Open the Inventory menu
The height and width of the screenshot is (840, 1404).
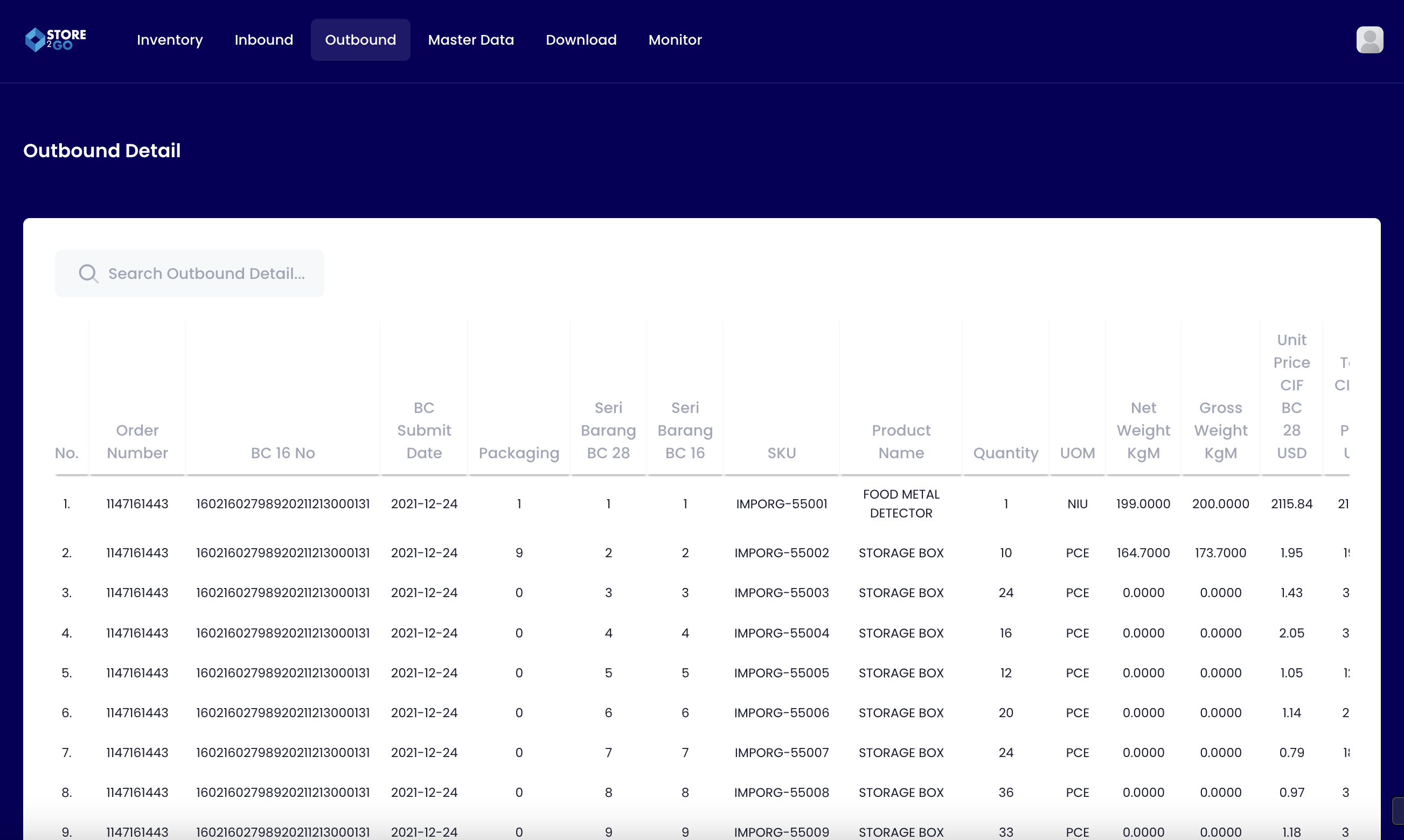point(169,40)
